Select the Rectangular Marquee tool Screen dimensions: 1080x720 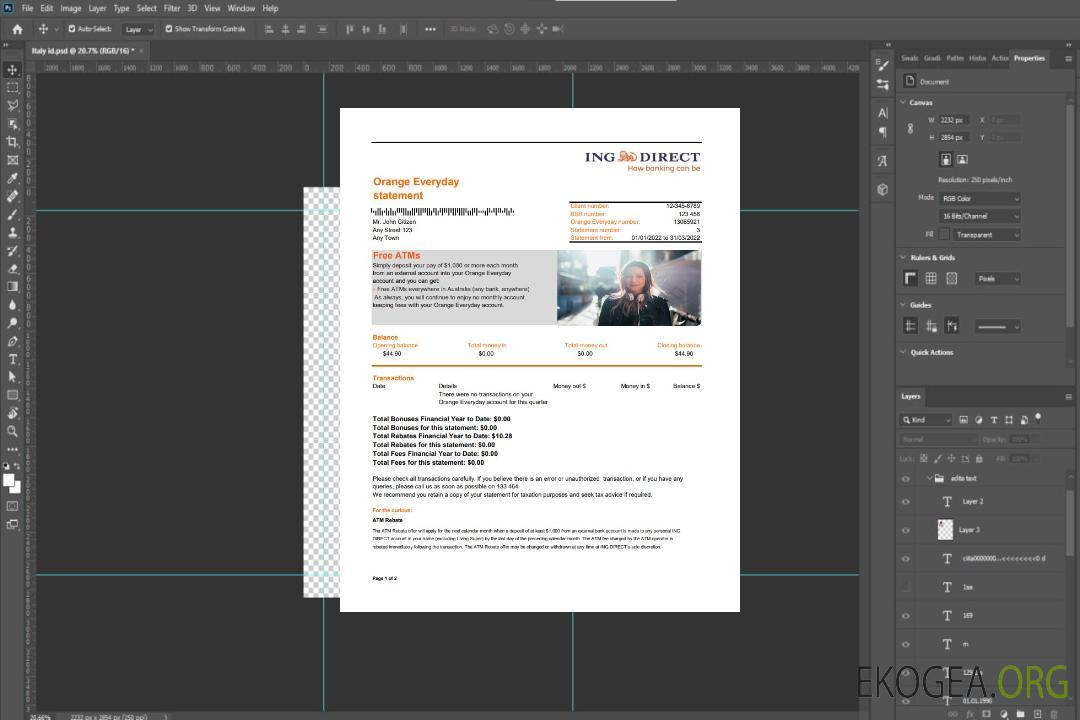point(12,88)
